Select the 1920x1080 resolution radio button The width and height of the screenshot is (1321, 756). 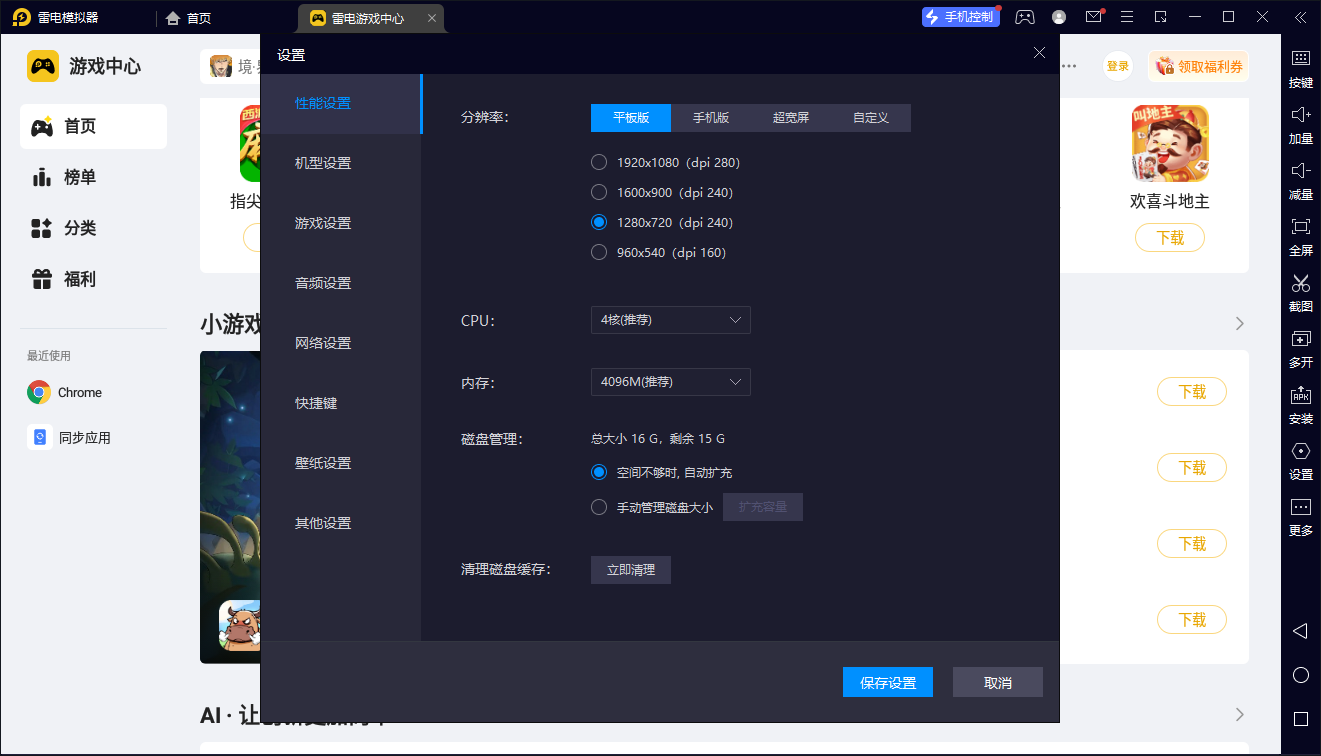598,162
